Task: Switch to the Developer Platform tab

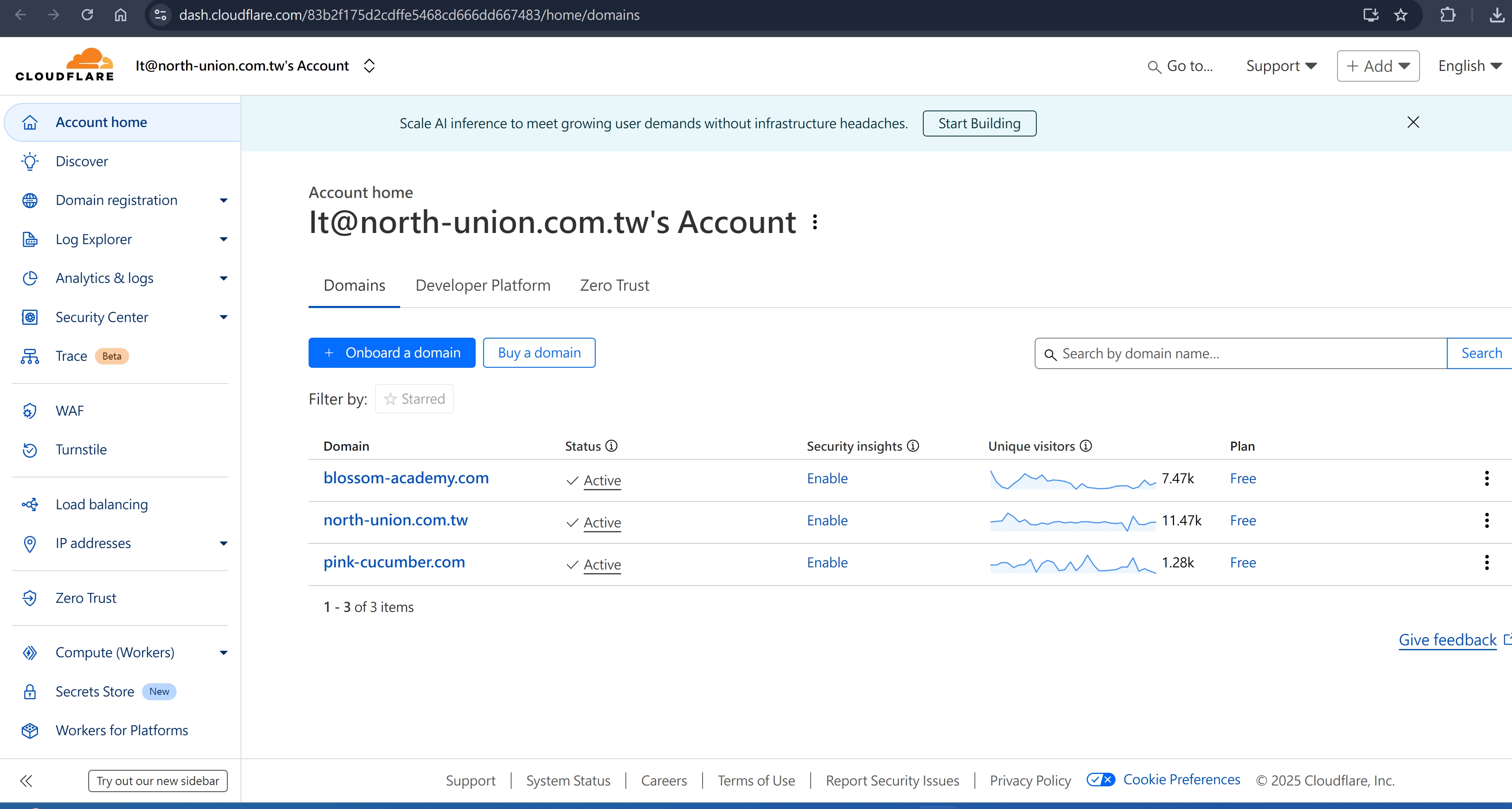Action: pyautogui.click(x=483, y=286)
